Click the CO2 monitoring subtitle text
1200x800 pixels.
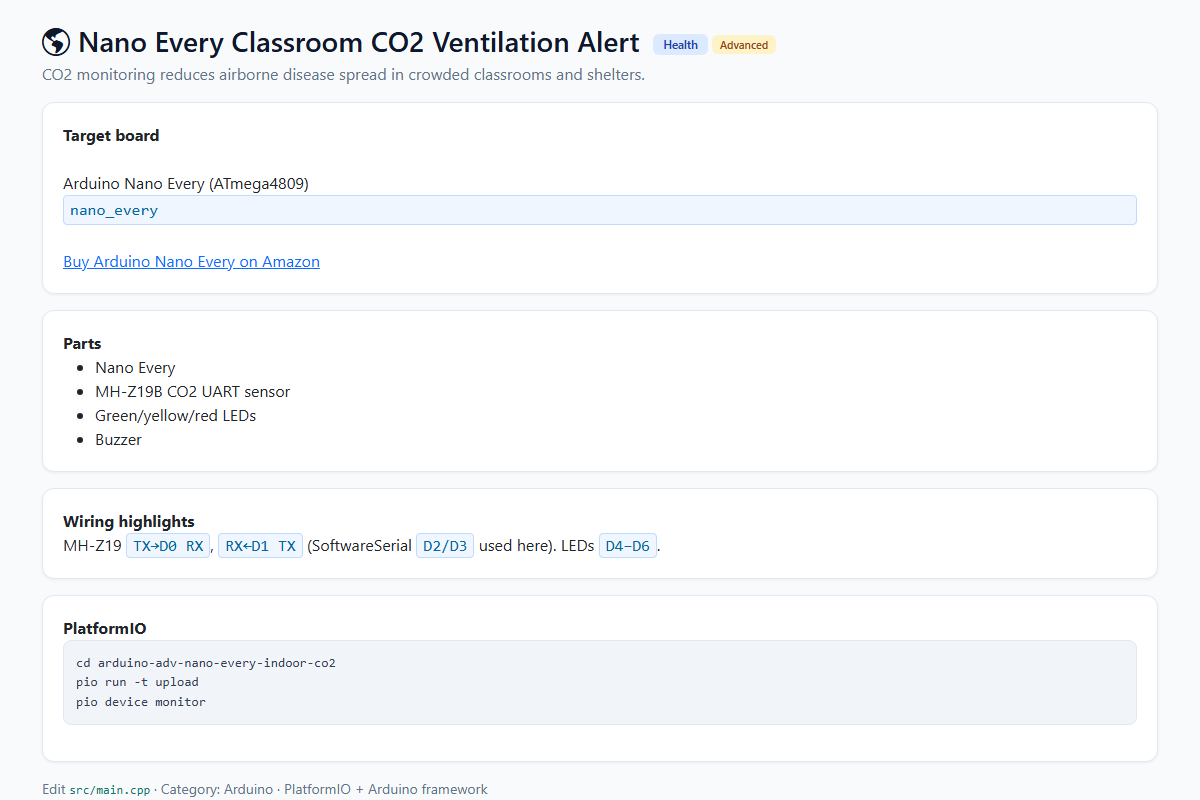click(x=343, y=75)
